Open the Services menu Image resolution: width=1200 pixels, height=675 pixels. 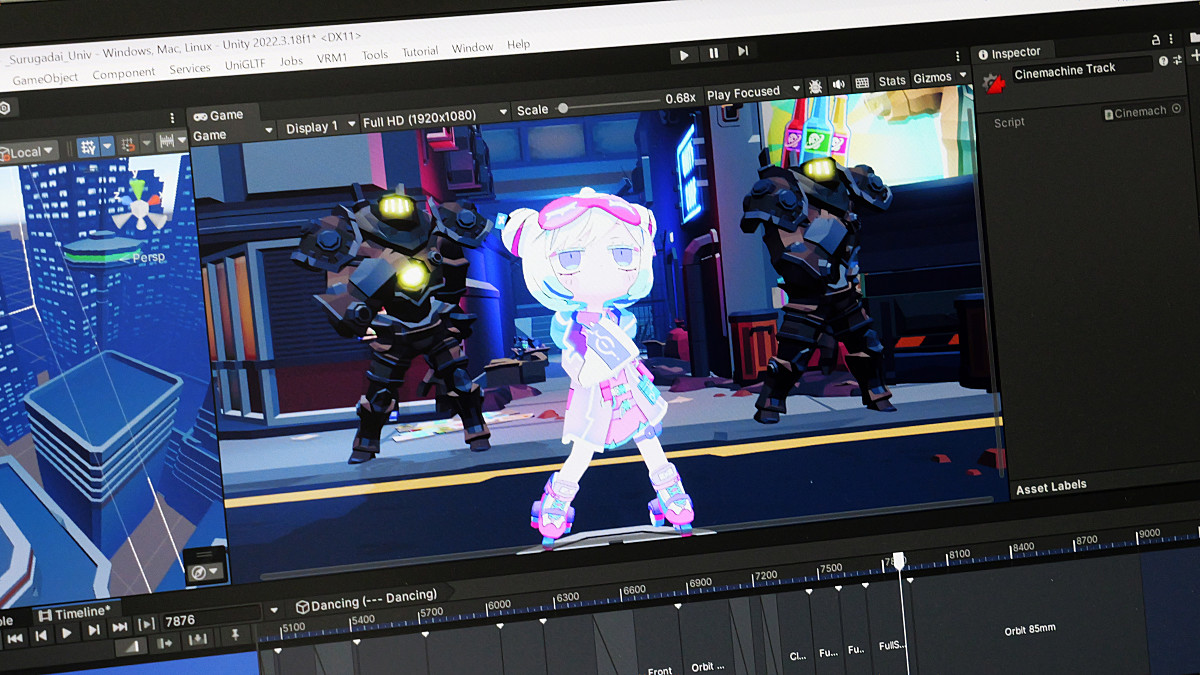[190, 69]
